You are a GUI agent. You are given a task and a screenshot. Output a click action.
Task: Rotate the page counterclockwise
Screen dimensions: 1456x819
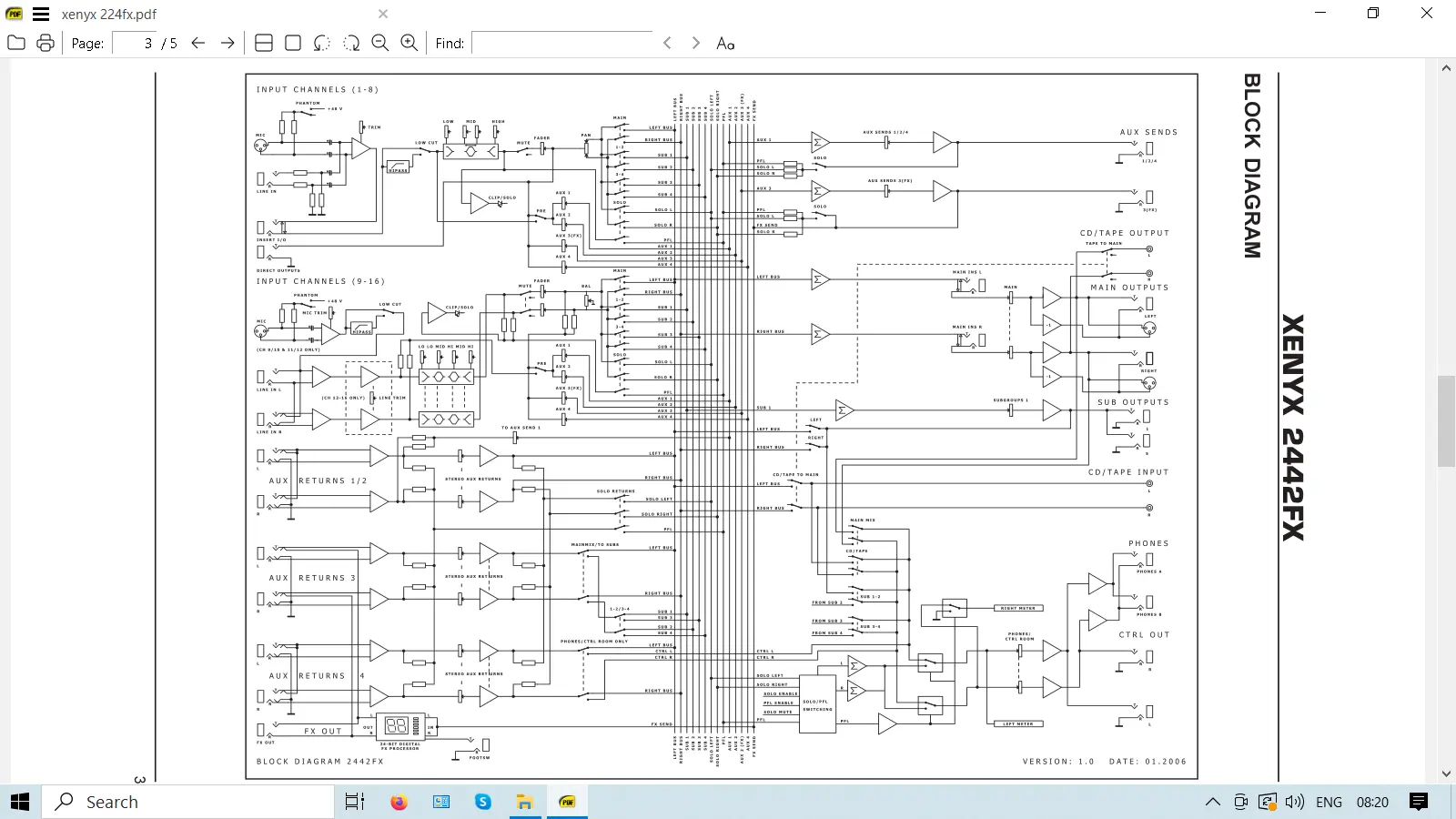tap(322, 43)
